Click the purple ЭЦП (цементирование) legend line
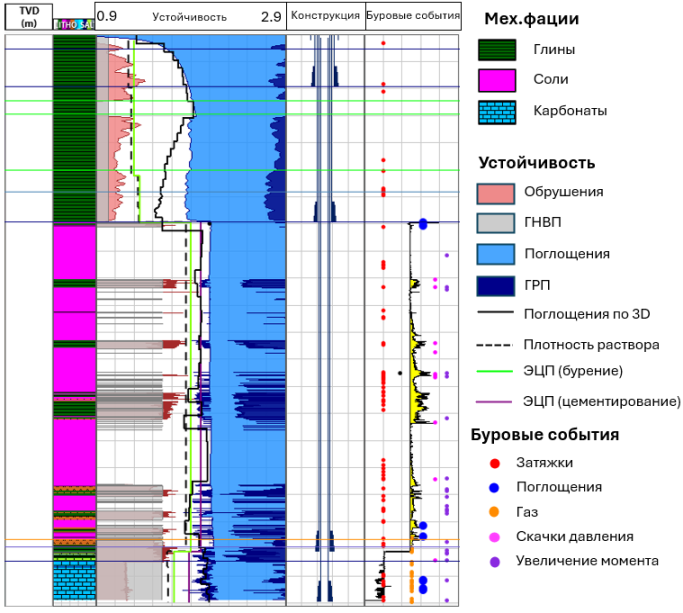 tap(494, 402)
